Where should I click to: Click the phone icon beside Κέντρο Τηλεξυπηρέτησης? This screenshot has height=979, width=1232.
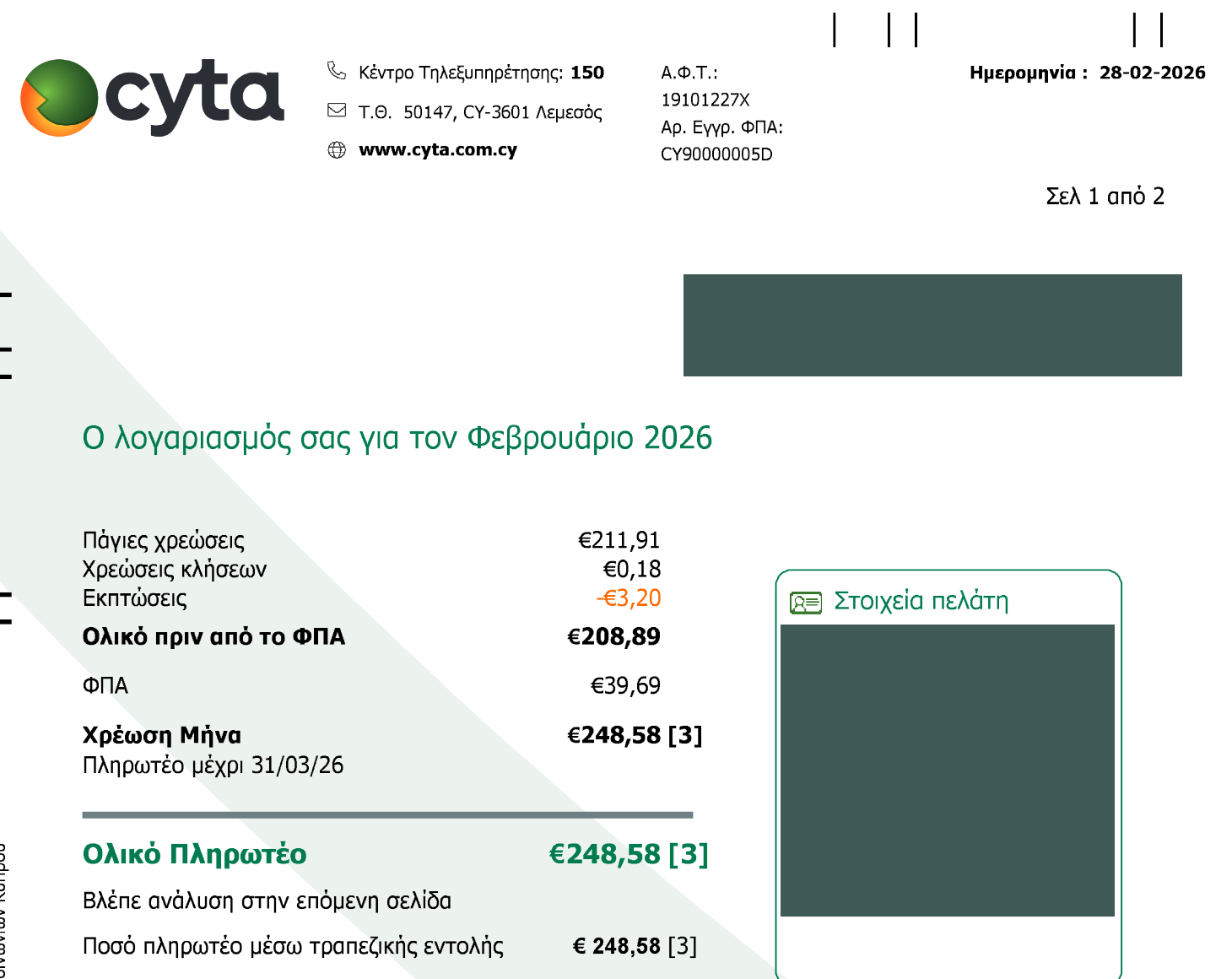click(337, 71)
